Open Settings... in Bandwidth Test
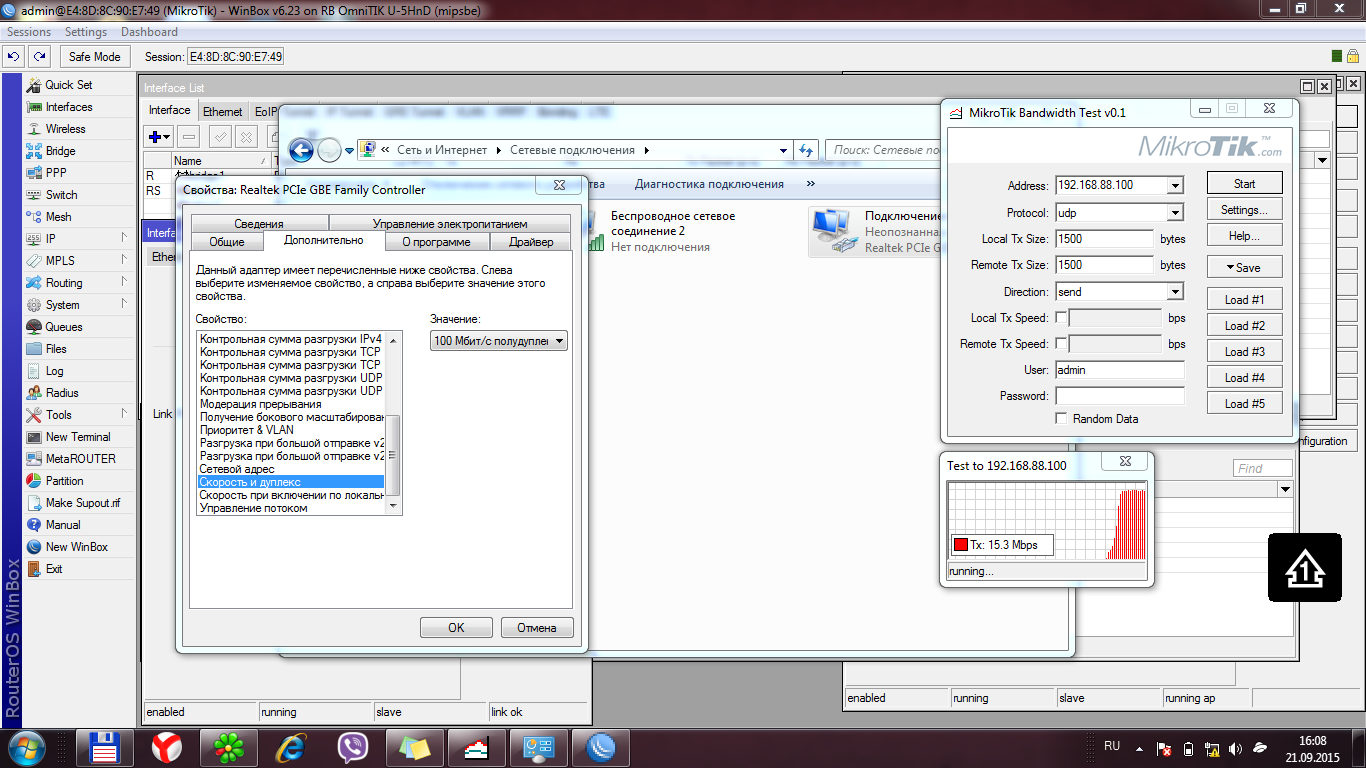 click(1244, 210)
